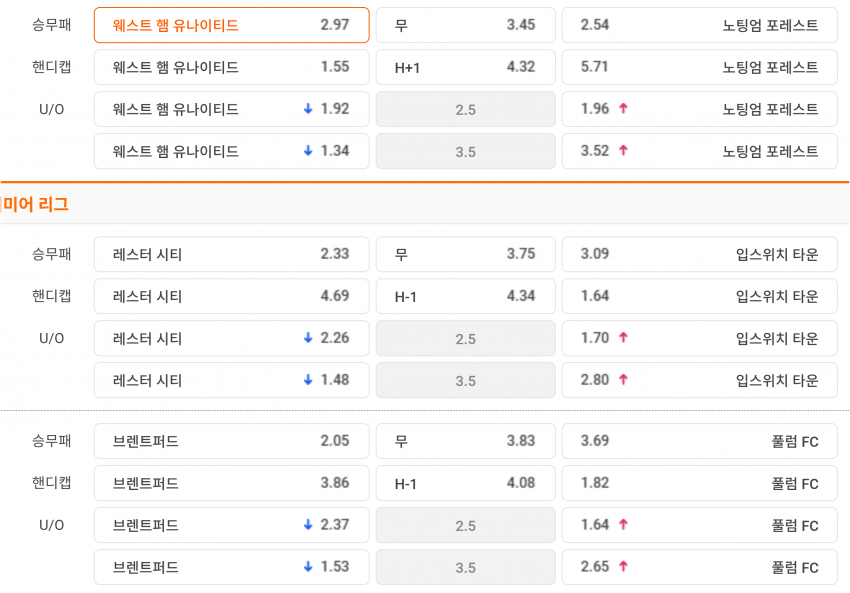850x593 pixels.
Task: Pick draw 무 at 3.83 odds
Action: (x=466, y=441)
